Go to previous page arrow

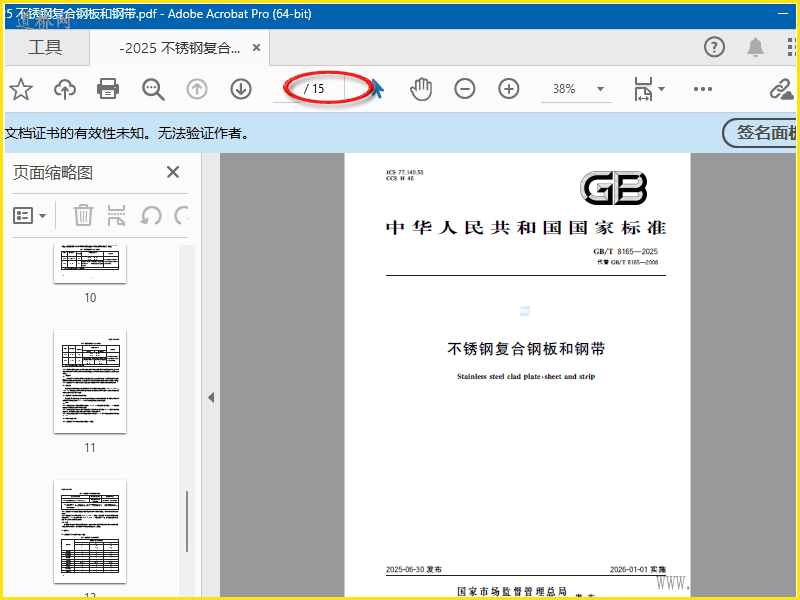click(x=197, y=89)
